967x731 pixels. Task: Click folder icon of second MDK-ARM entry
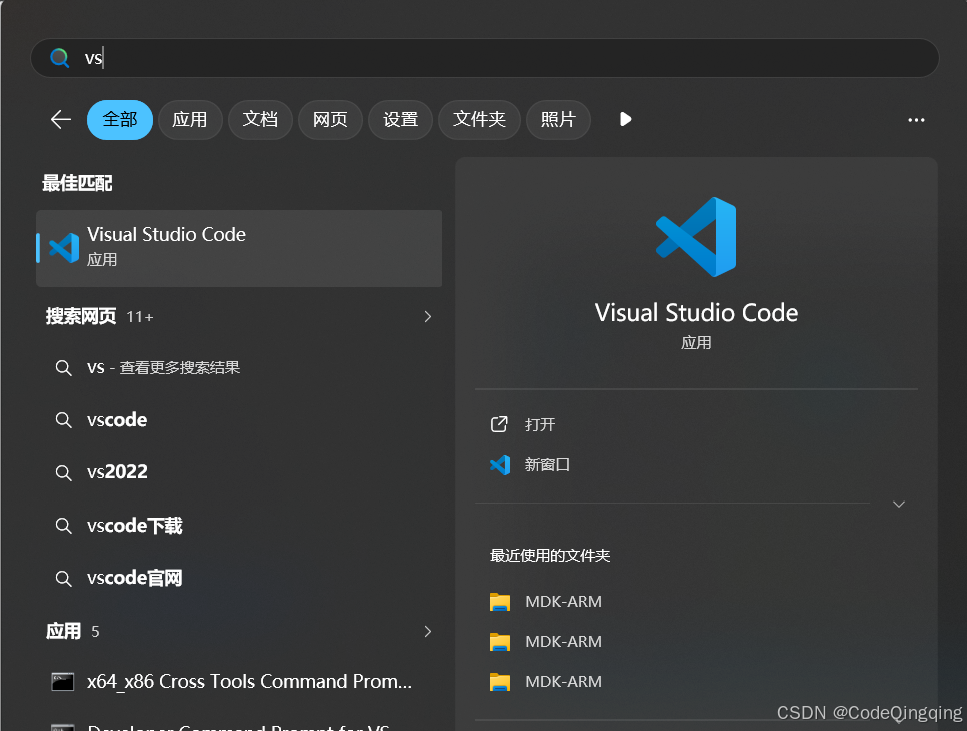(x=500, y=642)
